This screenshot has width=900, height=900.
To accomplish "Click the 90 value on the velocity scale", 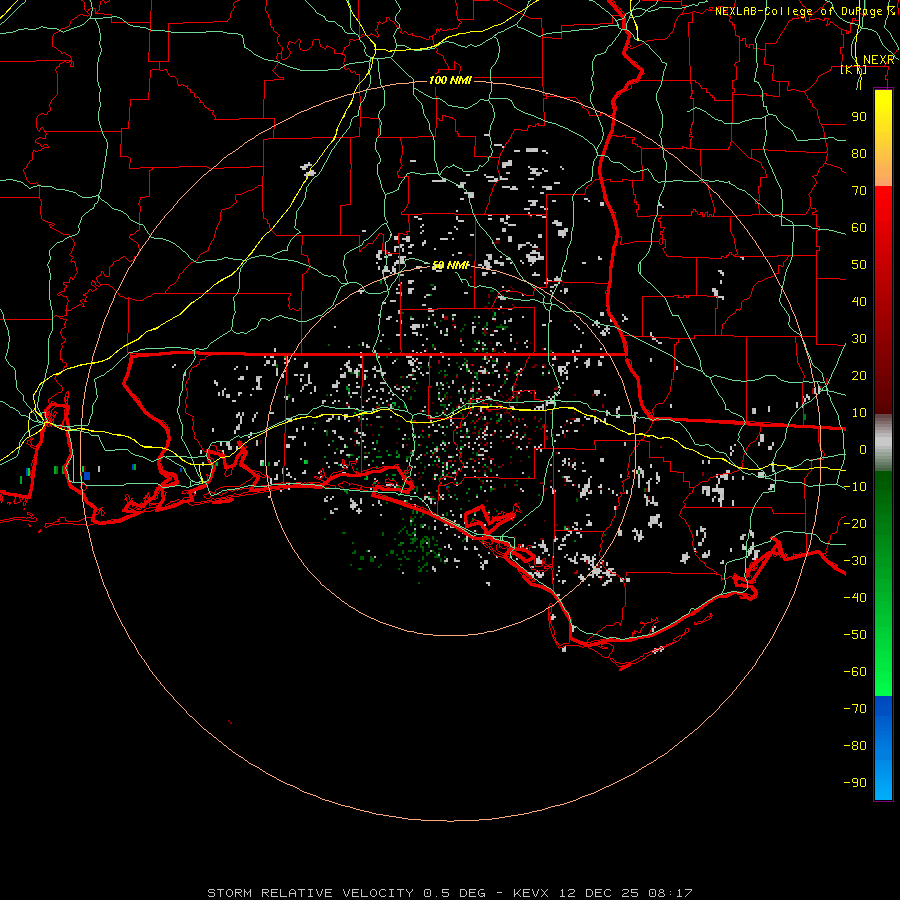I will (x=859, y=117).
